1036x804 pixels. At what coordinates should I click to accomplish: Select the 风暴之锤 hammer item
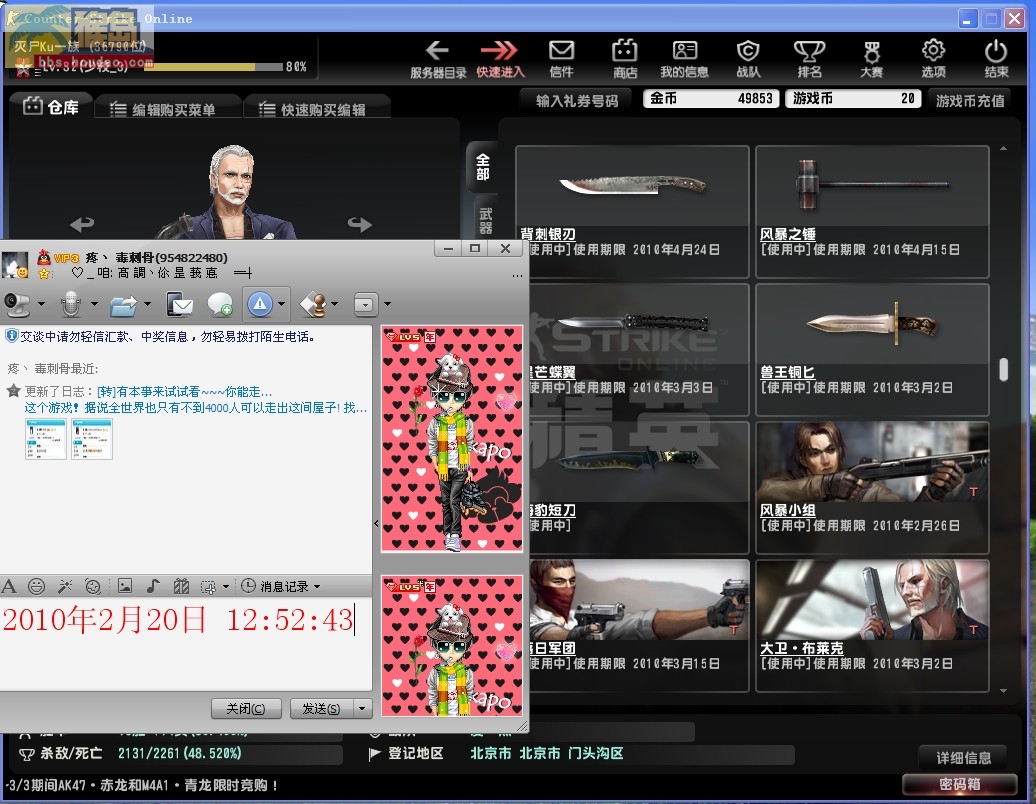[872, 211]
